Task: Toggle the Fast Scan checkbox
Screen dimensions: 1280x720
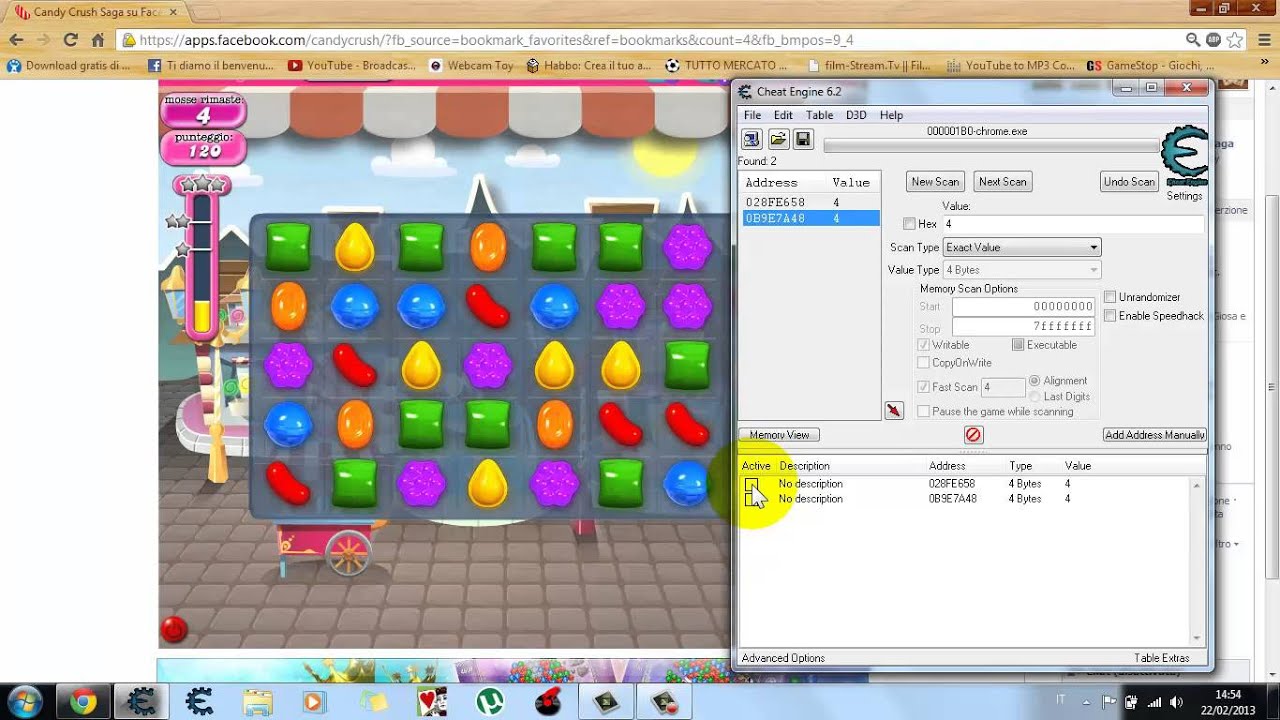Action: pyautogui.click(x=924, y=387)
